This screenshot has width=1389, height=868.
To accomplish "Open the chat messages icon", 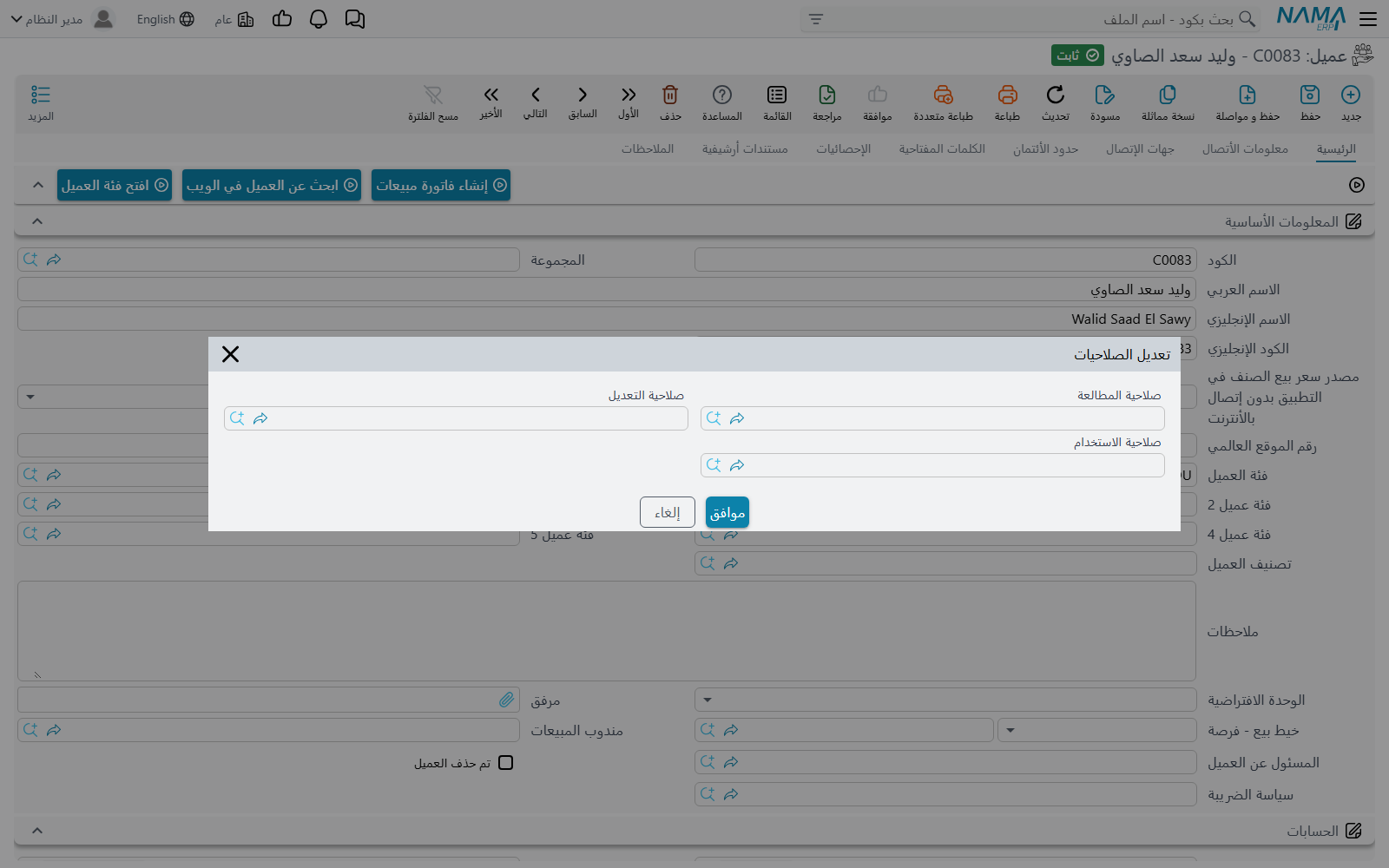I will tap(355, 19).
